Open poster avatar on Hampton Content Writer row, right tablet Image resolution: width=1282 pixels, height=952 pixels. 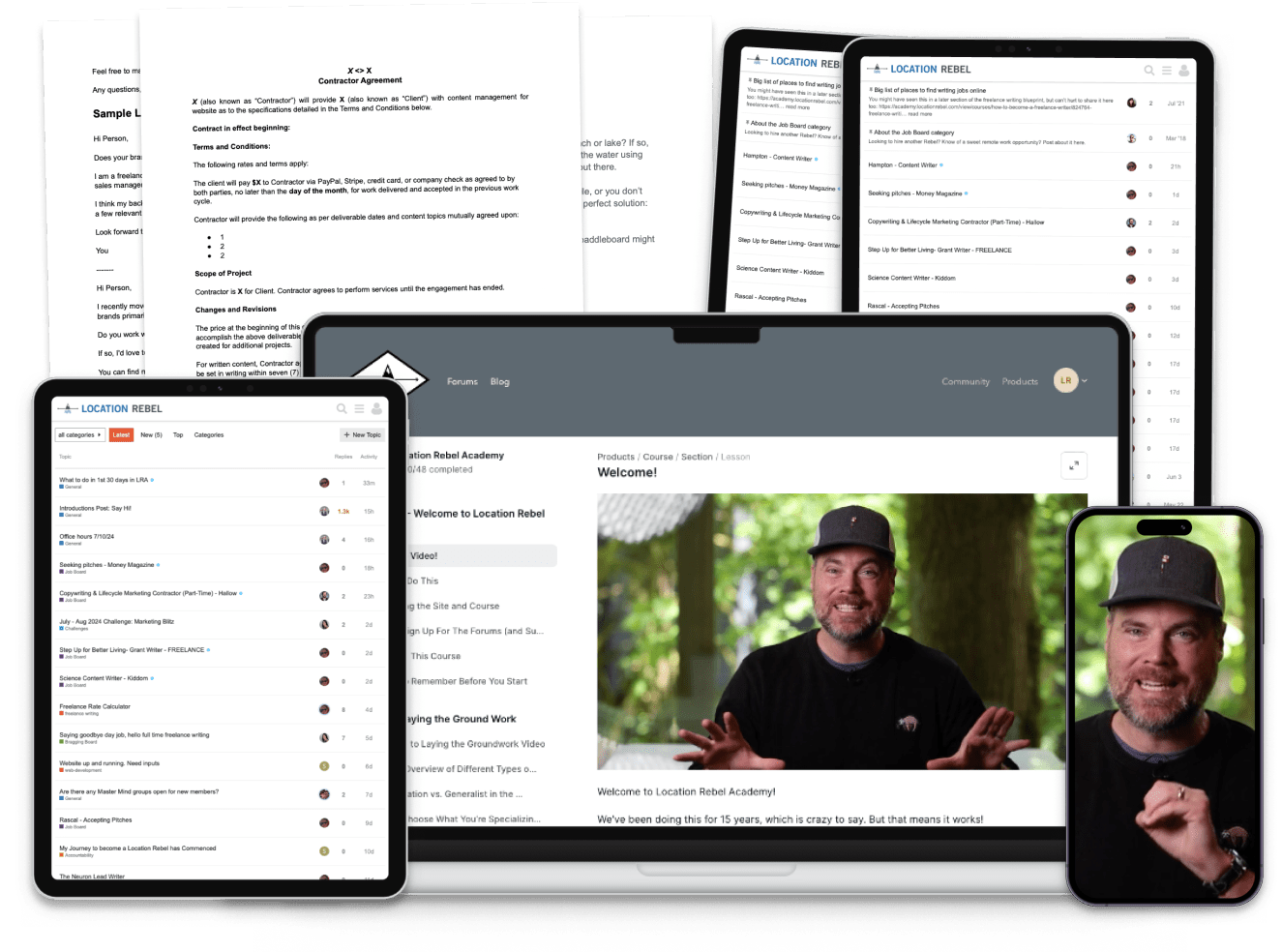point(1131,166)
